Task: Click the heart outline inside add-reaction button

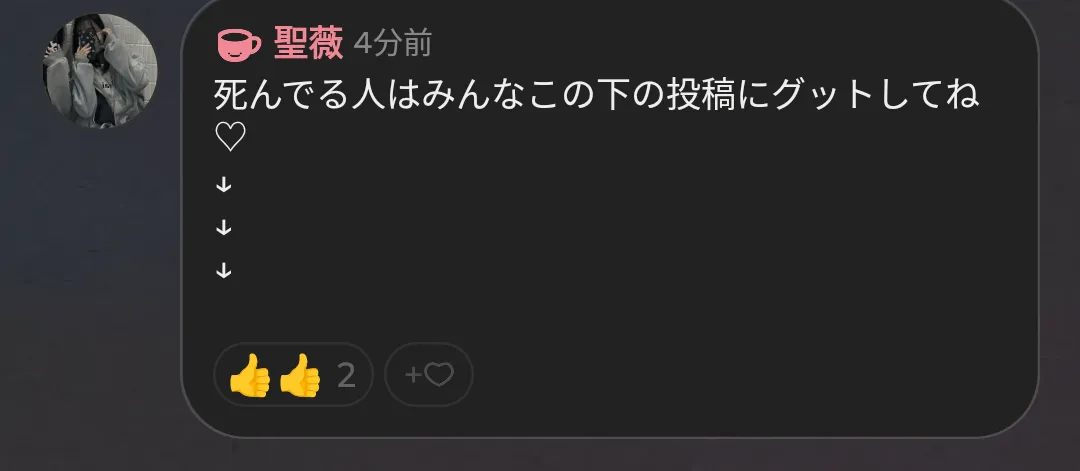Action: coord(439,375)
